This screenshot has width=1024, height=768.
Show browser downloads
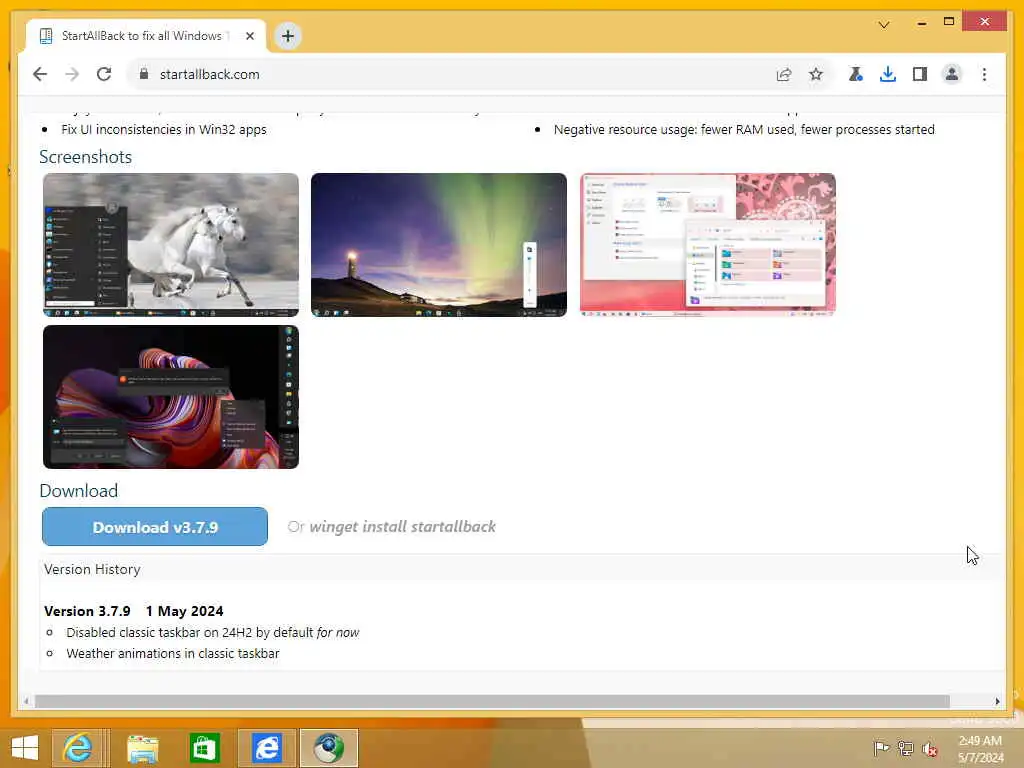pos(888,74)
